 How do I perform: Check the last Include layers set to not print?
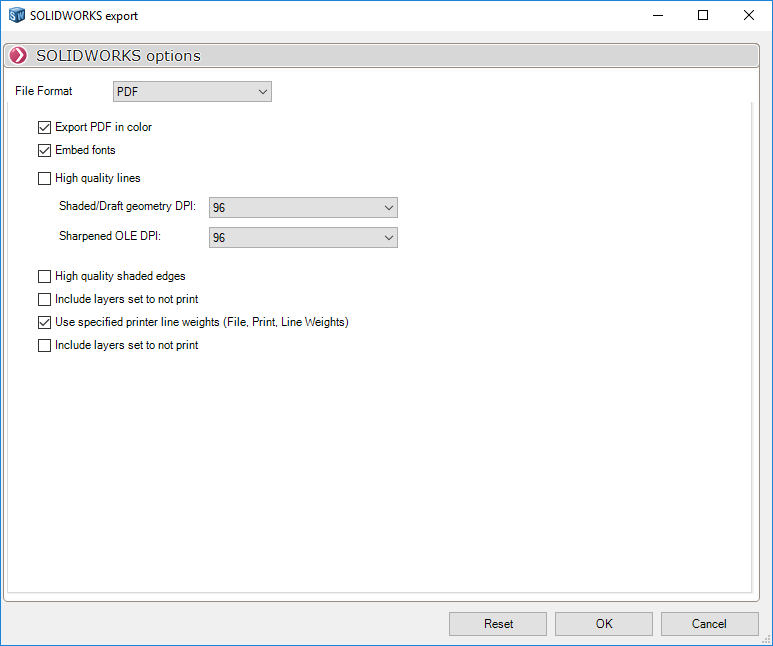(44, 346)
